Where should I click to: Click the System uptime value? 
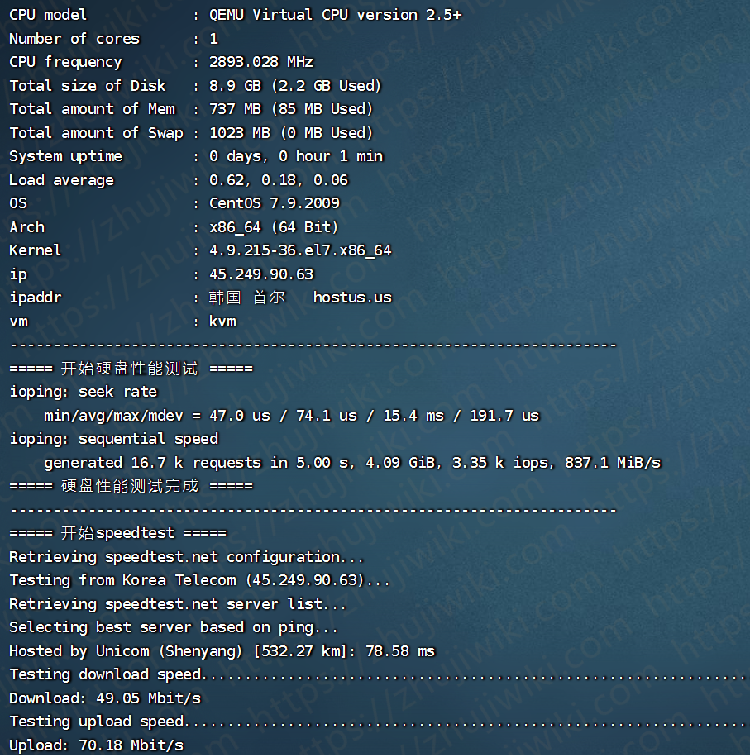[x=296, y=156]
